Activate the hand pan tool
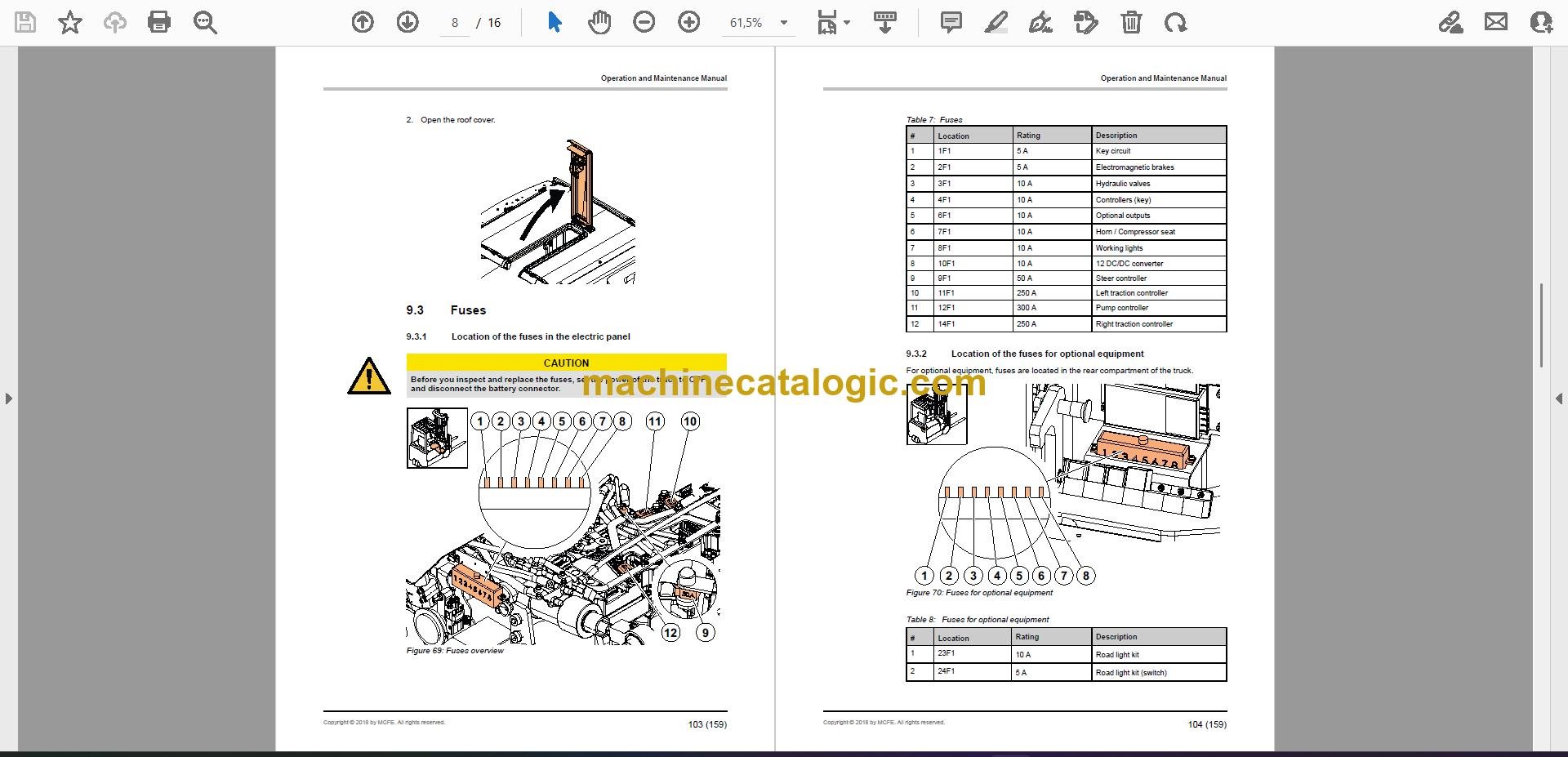Viewport: 1568px width, 757px height. tap(599, 23)
